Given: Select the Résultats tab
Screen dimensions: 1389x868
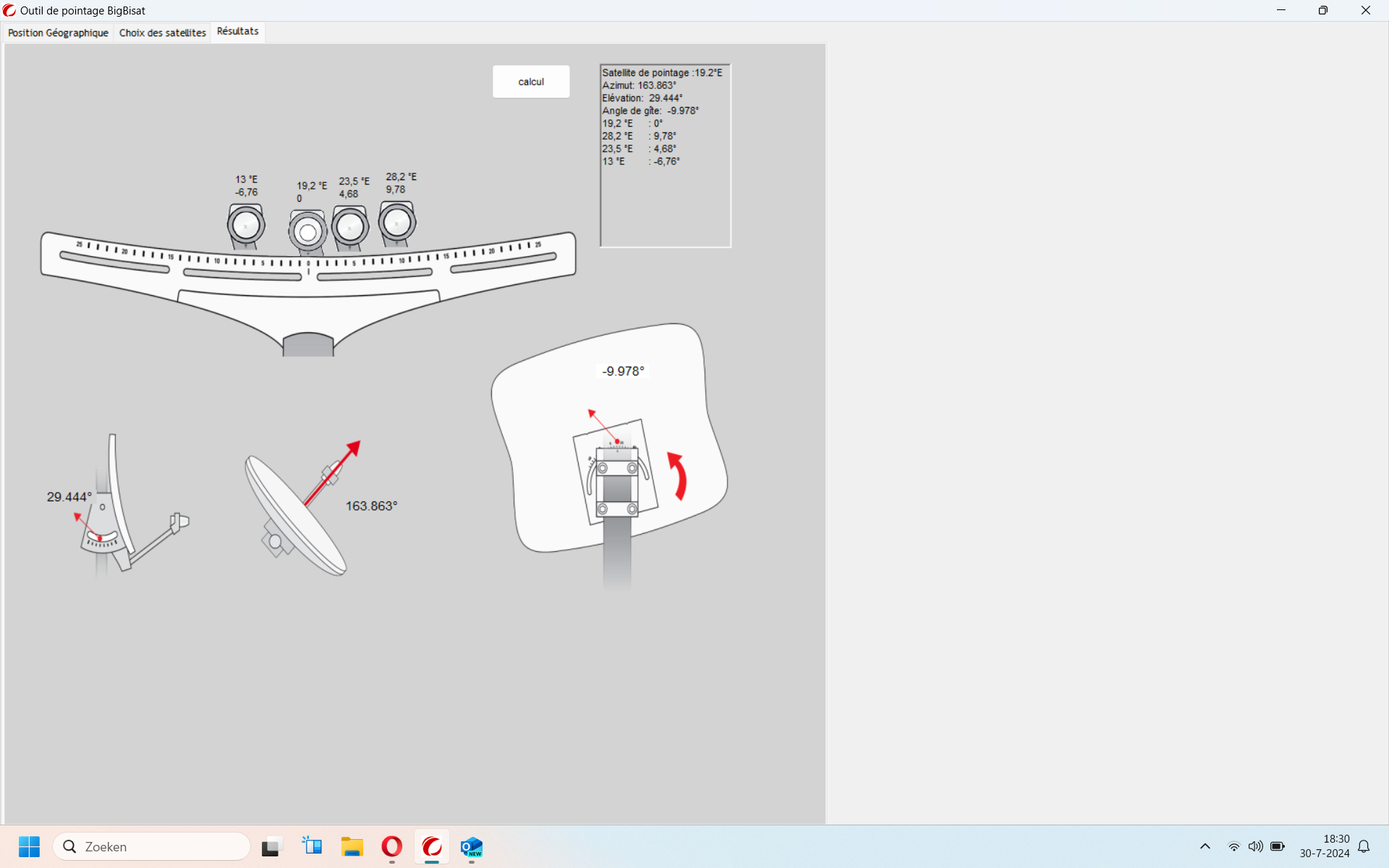Looking at the screenshot, I should (237, 32).
